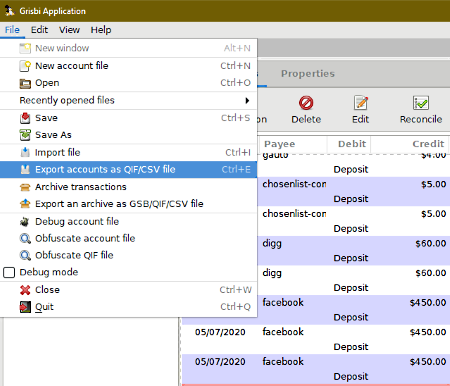Click the Delete toolbar icon
The width and height of the screenshot is (450, 386).
click(x=306, y=103)
